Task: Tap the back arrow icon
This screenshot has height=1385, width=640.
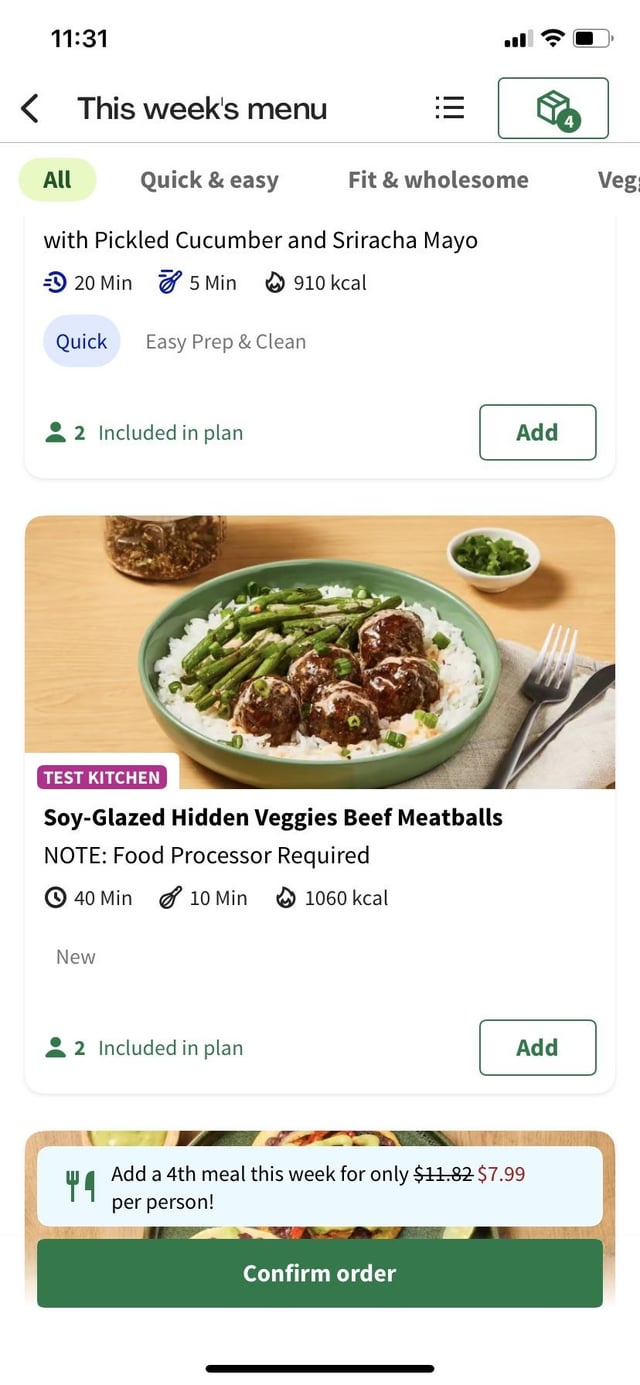Action: pyautogui.click(x=30, y=108)
